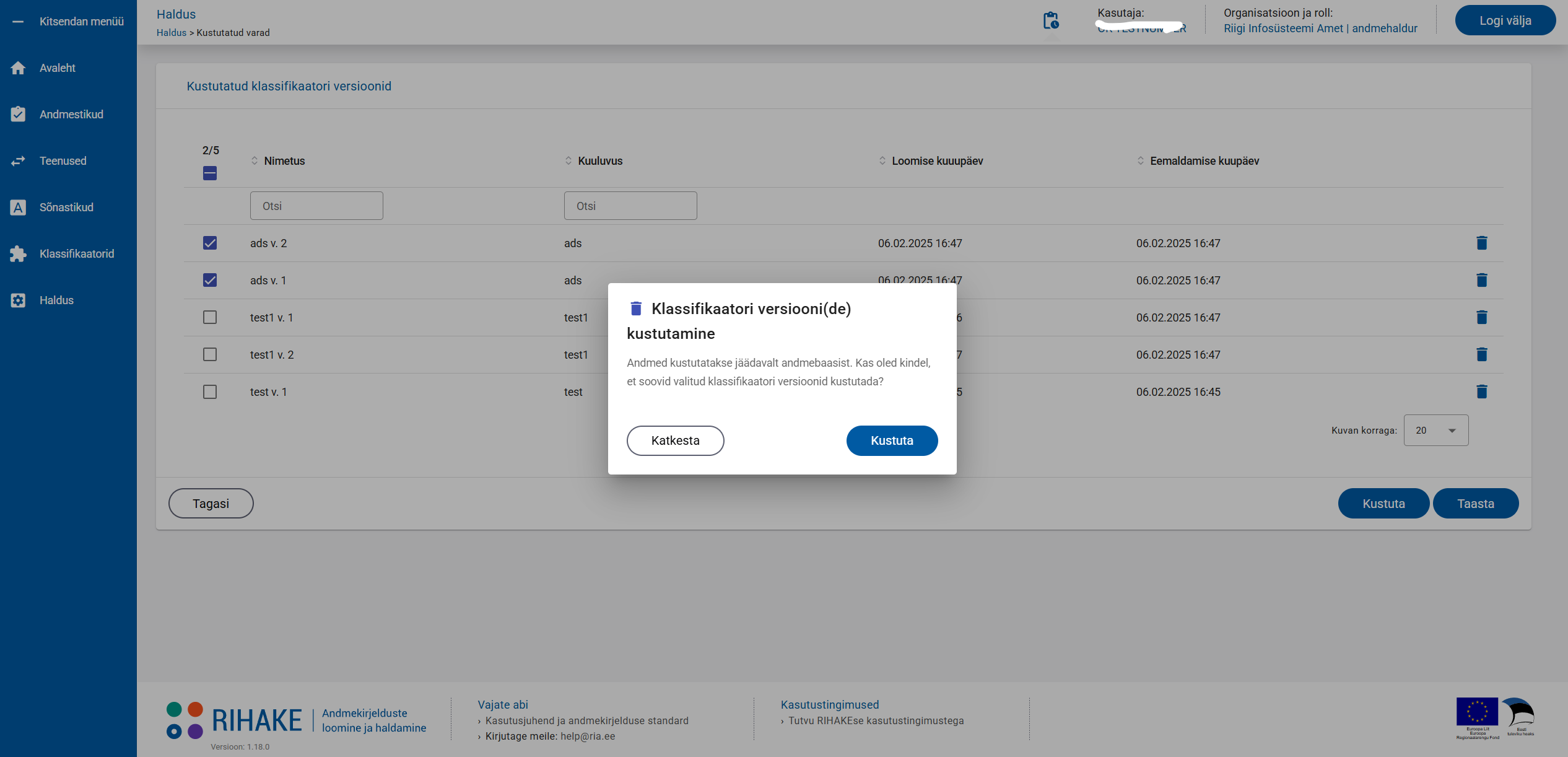Open the Kuvan korraga 20 dropdown
Viewport: 1568px width, 757px height.
point(1435,431)
